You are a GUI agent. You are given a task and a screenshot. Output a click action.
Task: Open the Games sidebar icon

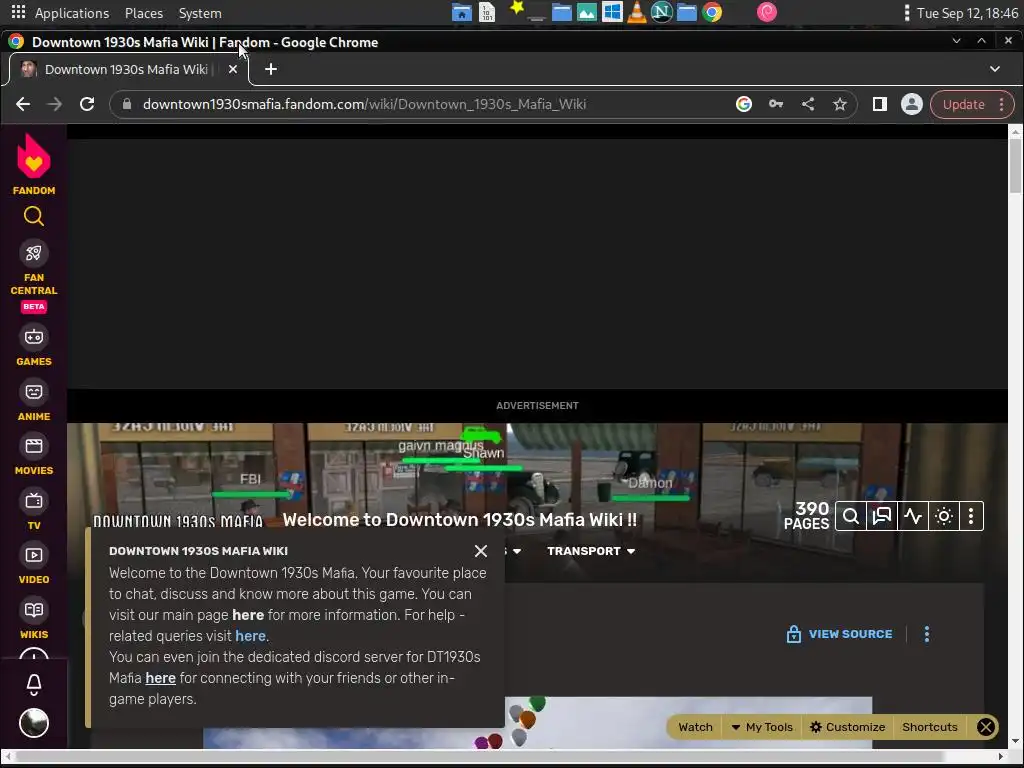(x=34, y=337)
